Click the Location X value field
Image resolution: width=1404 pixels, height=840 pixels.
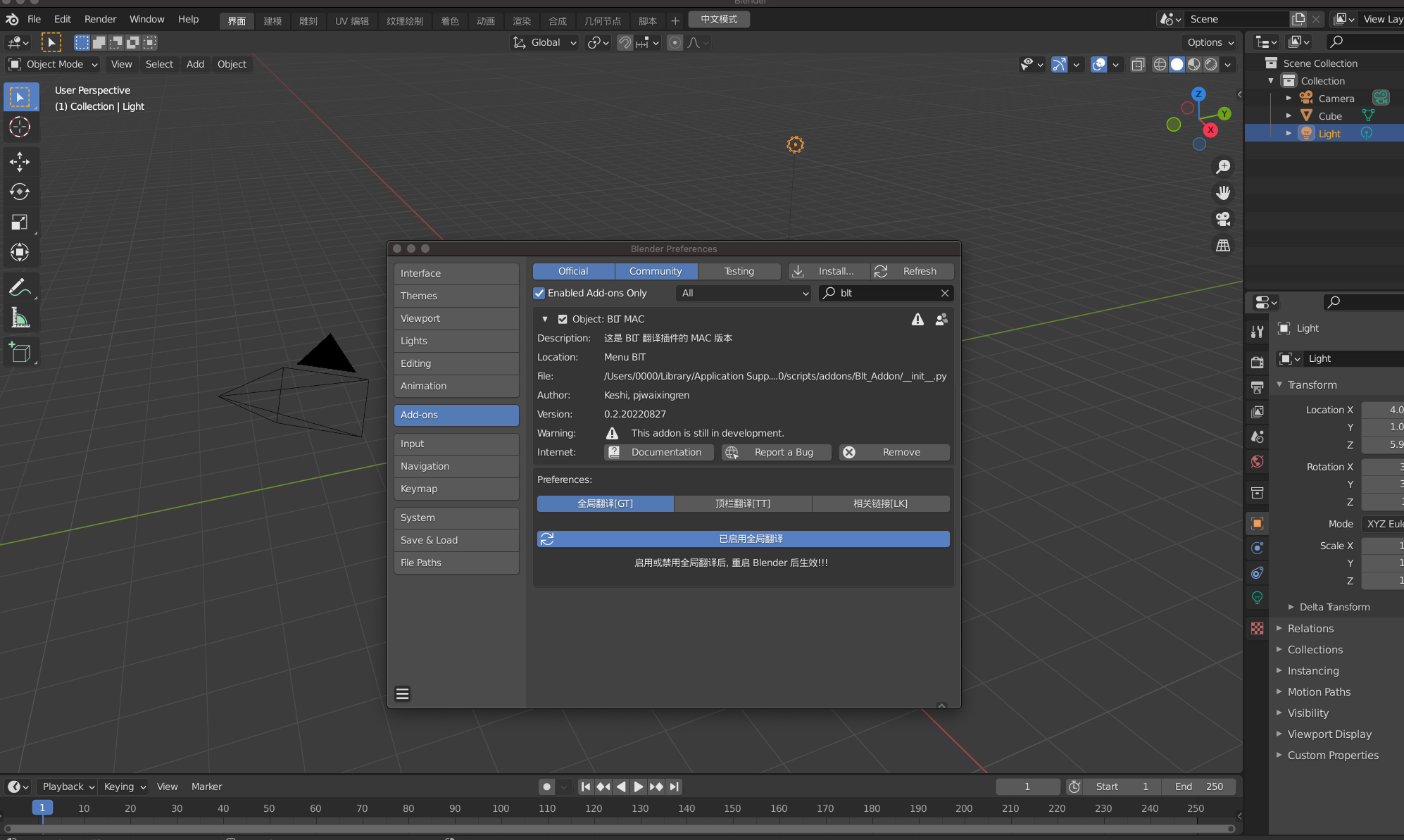1382,410
